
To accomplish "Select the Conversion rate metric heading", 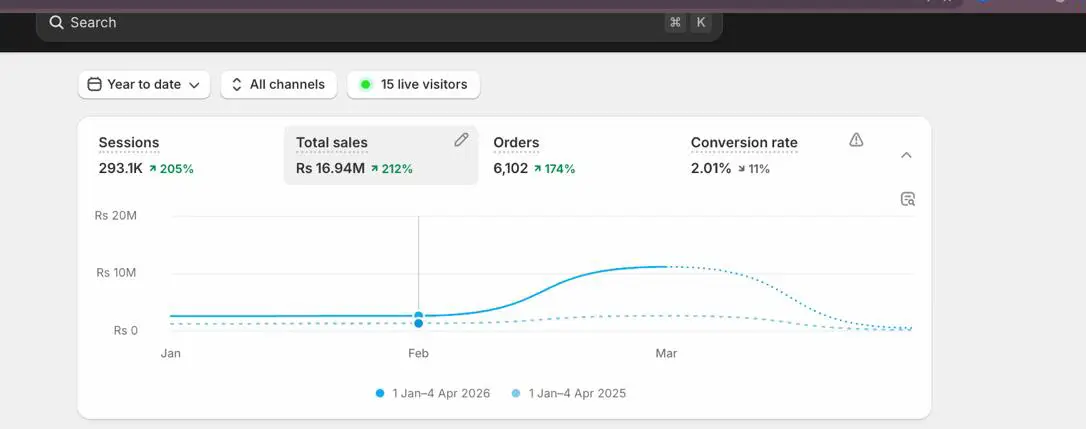I will click(x=744, y=143).
